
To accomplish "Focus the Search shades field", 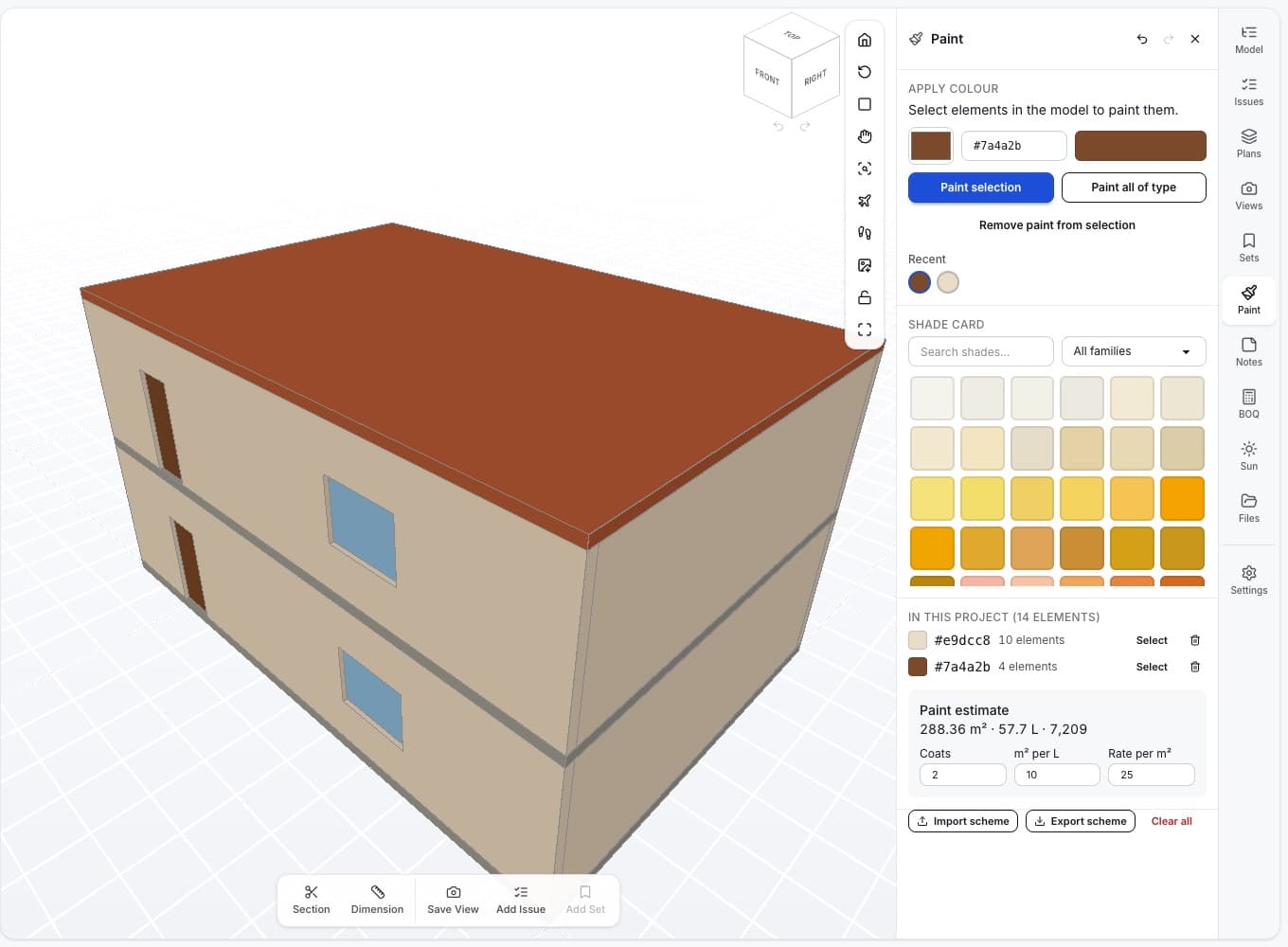I will [980, 351].
